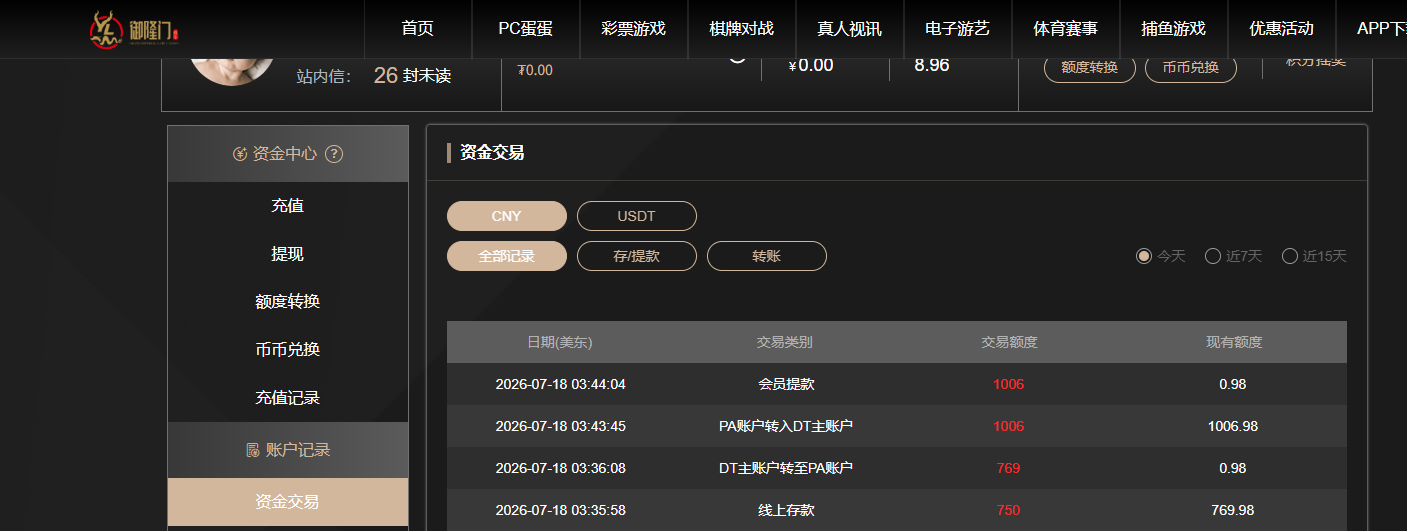Click the 现有额度 column header

pyautogui.click(x=1234, y=342)
